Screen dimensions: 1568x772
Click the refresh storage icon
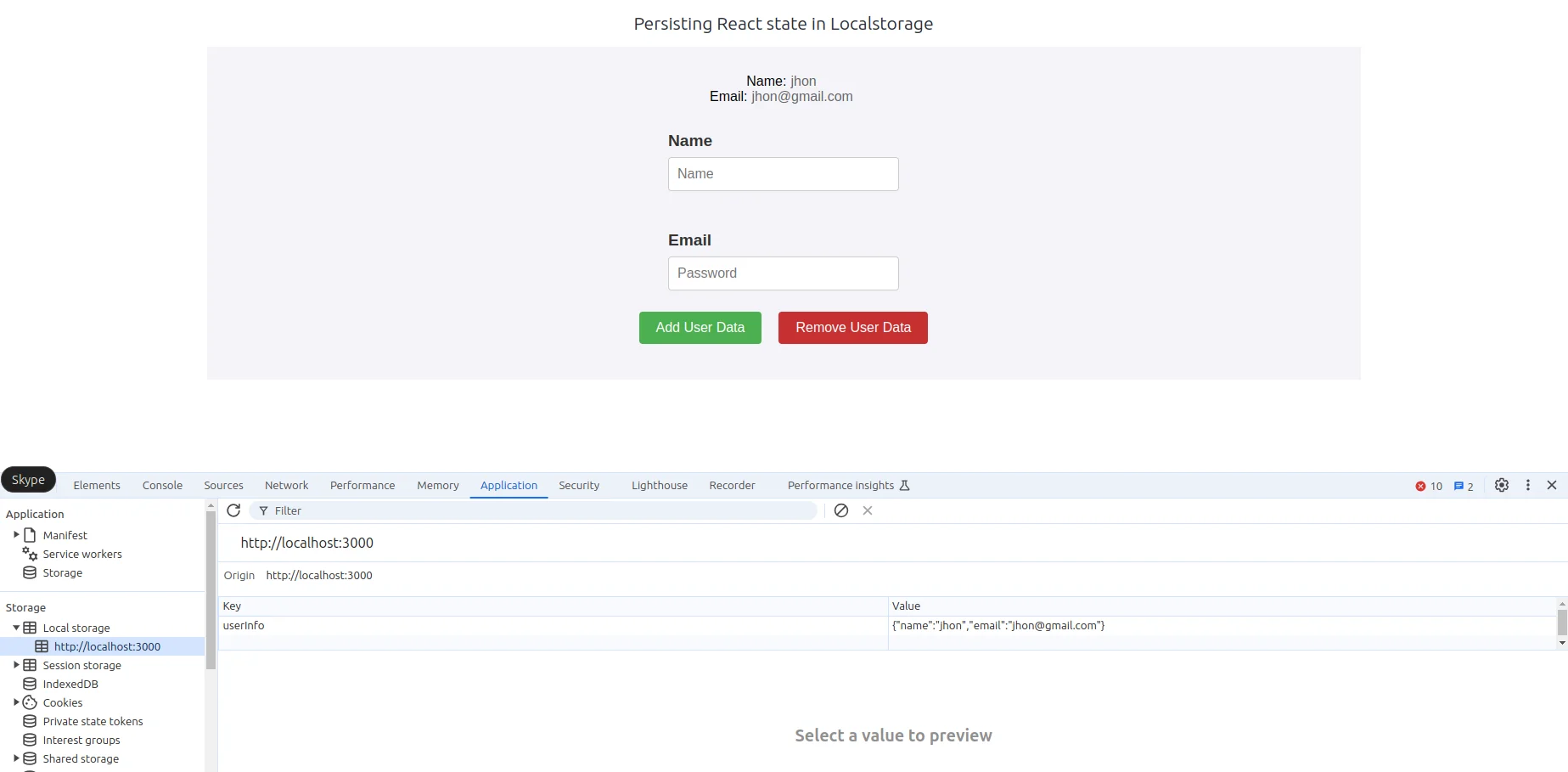(x=233, y=510)
